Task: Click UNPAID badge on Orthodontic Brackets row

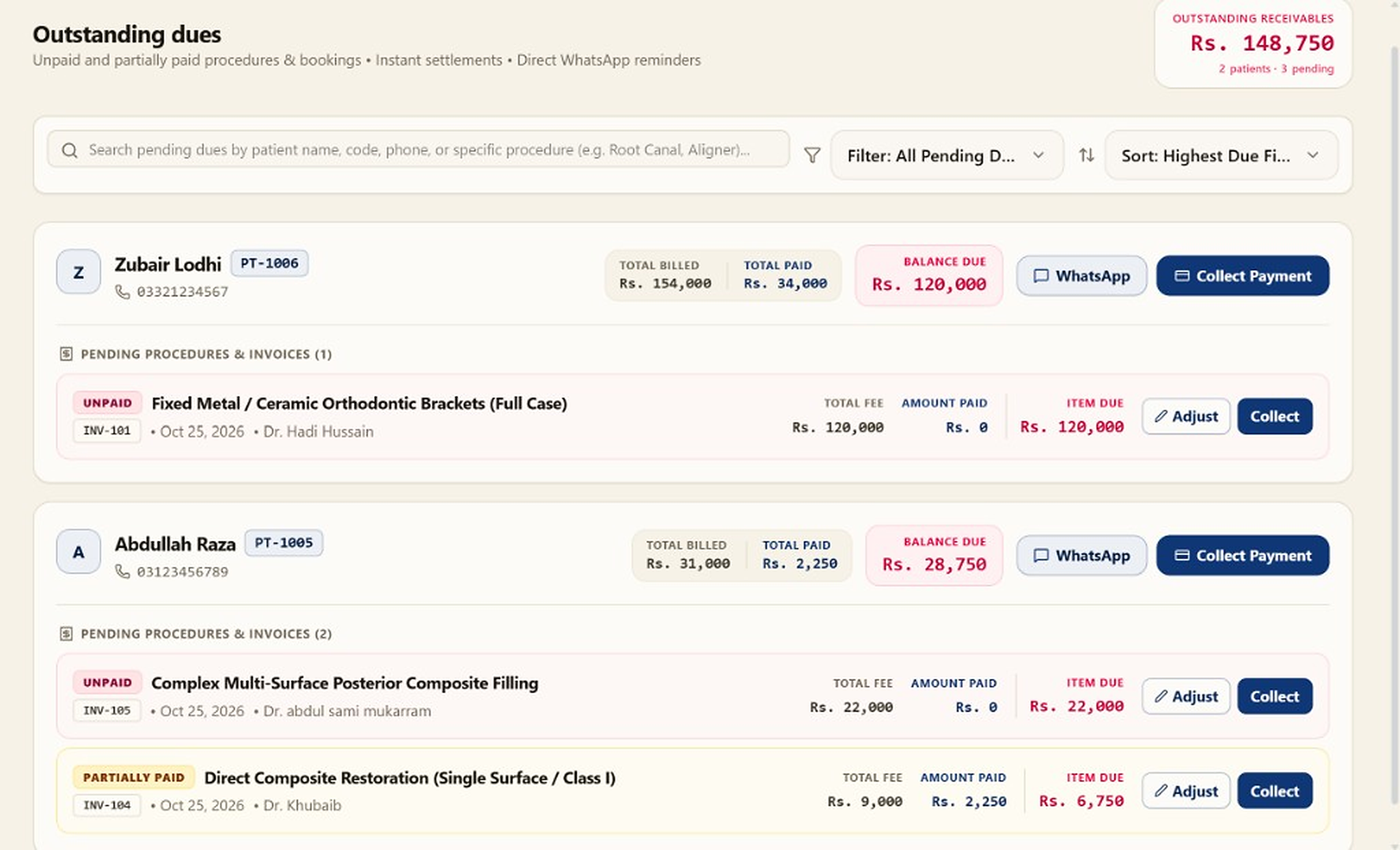Action: [107, 403]
